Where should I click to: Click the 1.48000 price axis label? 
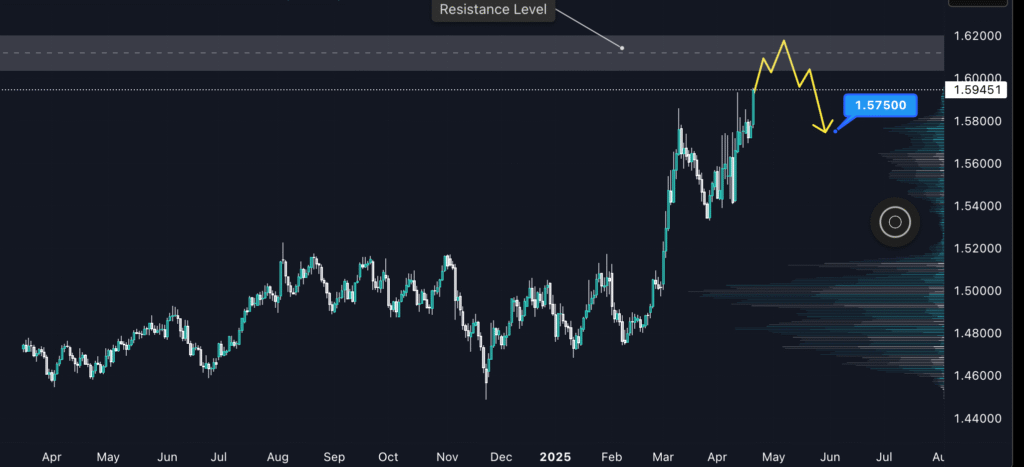pyautogui.click(x=977, y=333)
